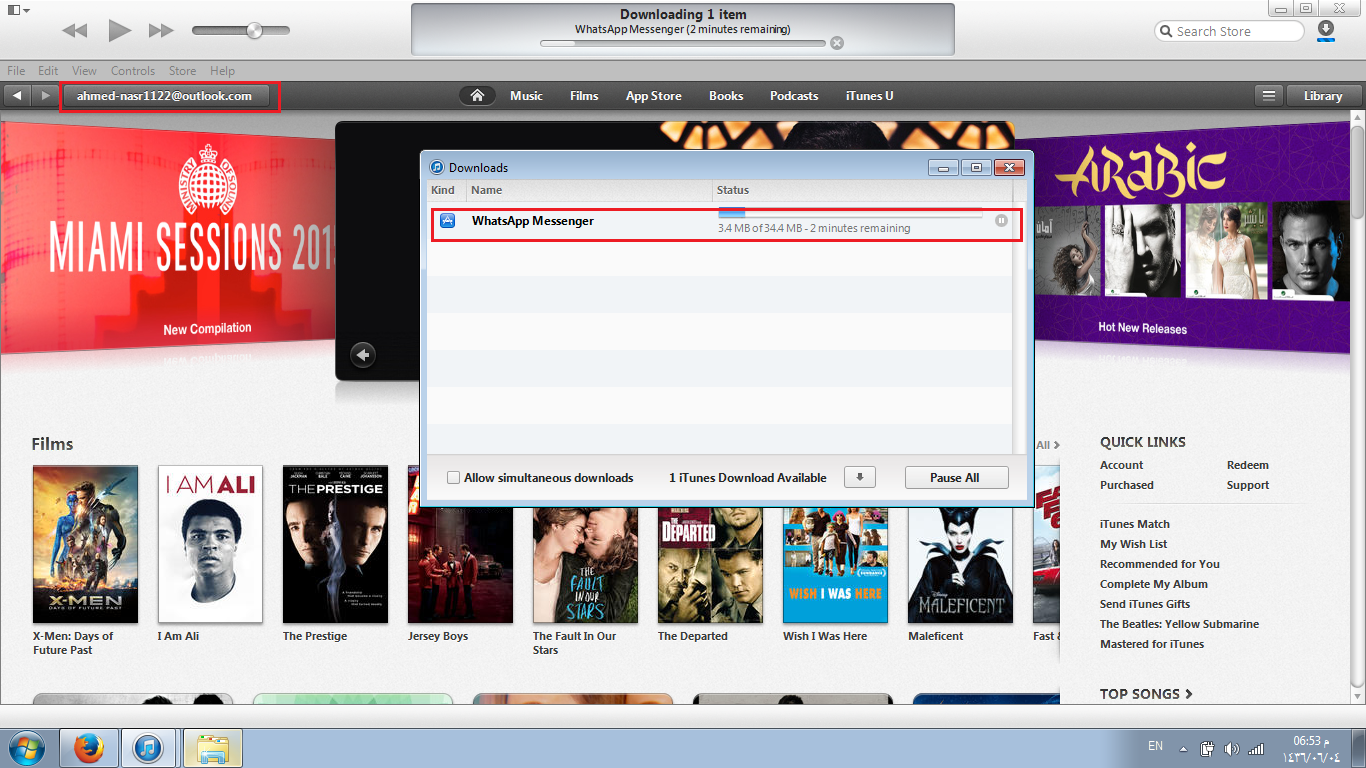Return to the Library
This screenshot has width=1366, height=768.
click(x=1323, y=96)
